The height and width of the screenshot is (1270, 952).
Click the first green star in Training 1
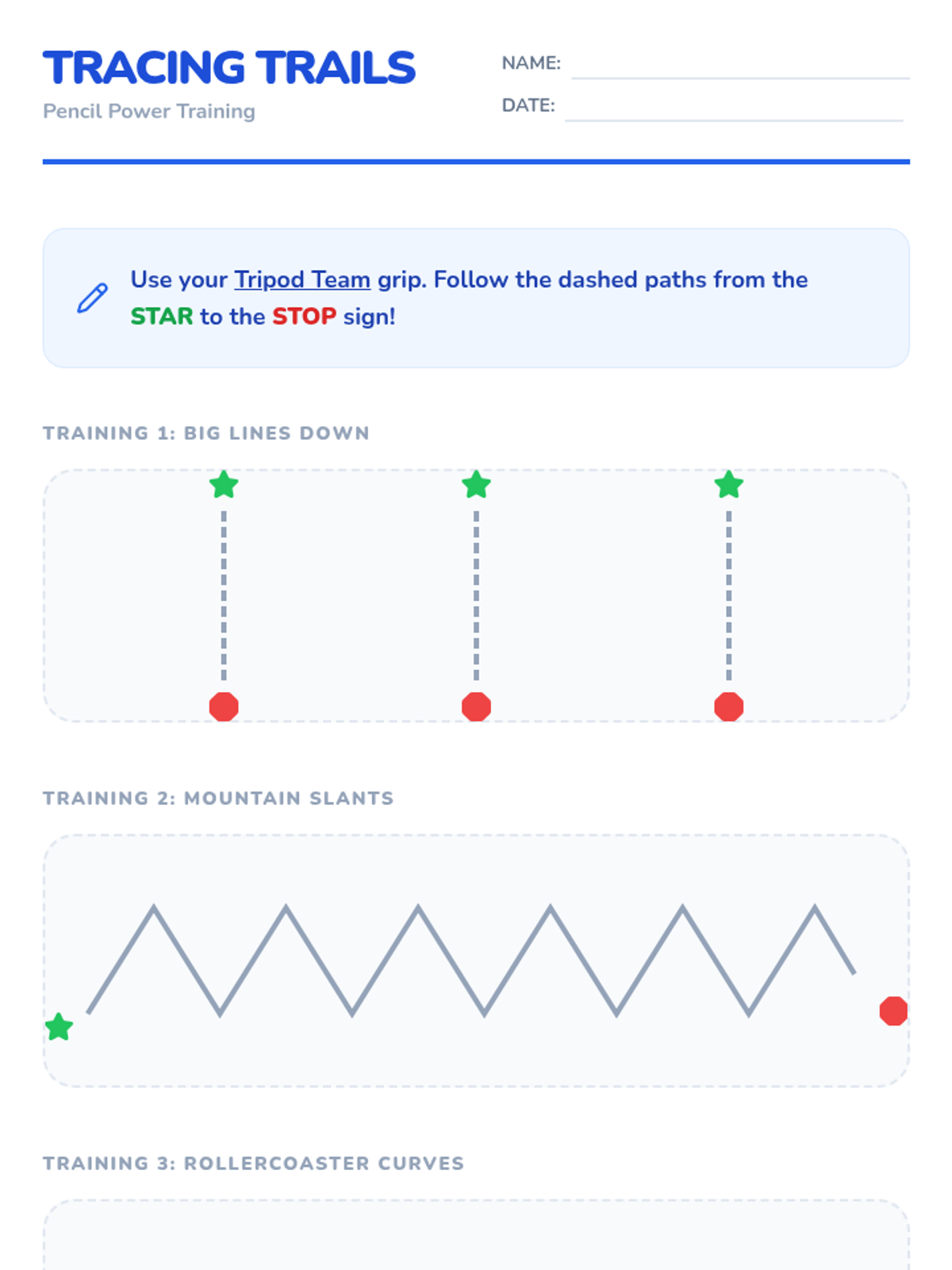point(224,485)
